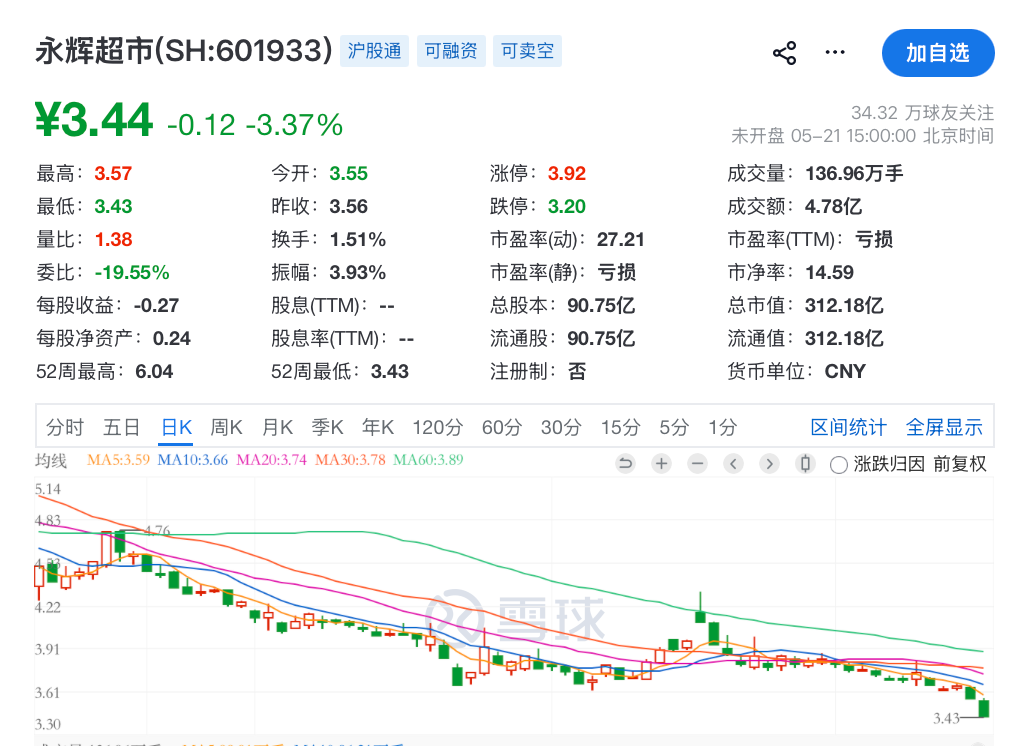The image size is (1016, 746).
Task: Switch to the 15分 chart tab
Action: point(620,427)
